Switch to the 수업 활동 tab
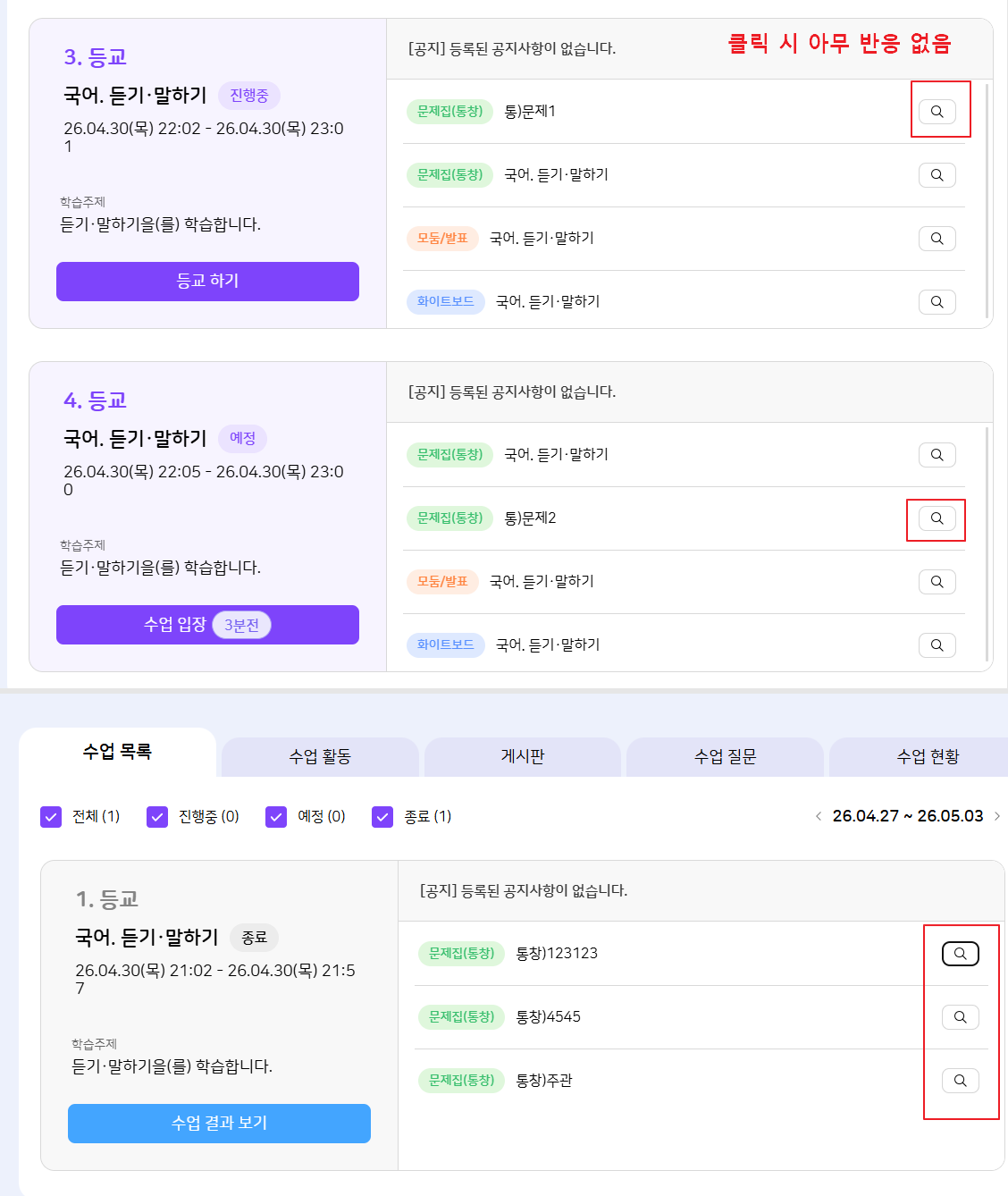The image size is (1008, 1196). 320,757
